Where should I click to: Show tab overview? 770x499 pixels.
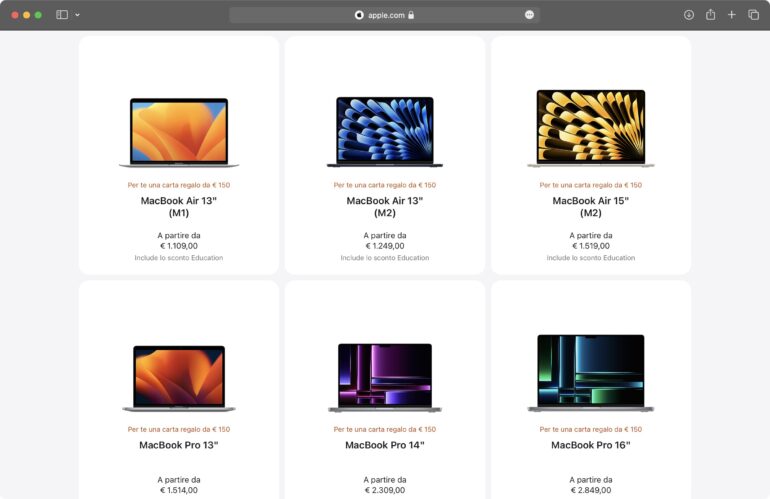[753, 15]
